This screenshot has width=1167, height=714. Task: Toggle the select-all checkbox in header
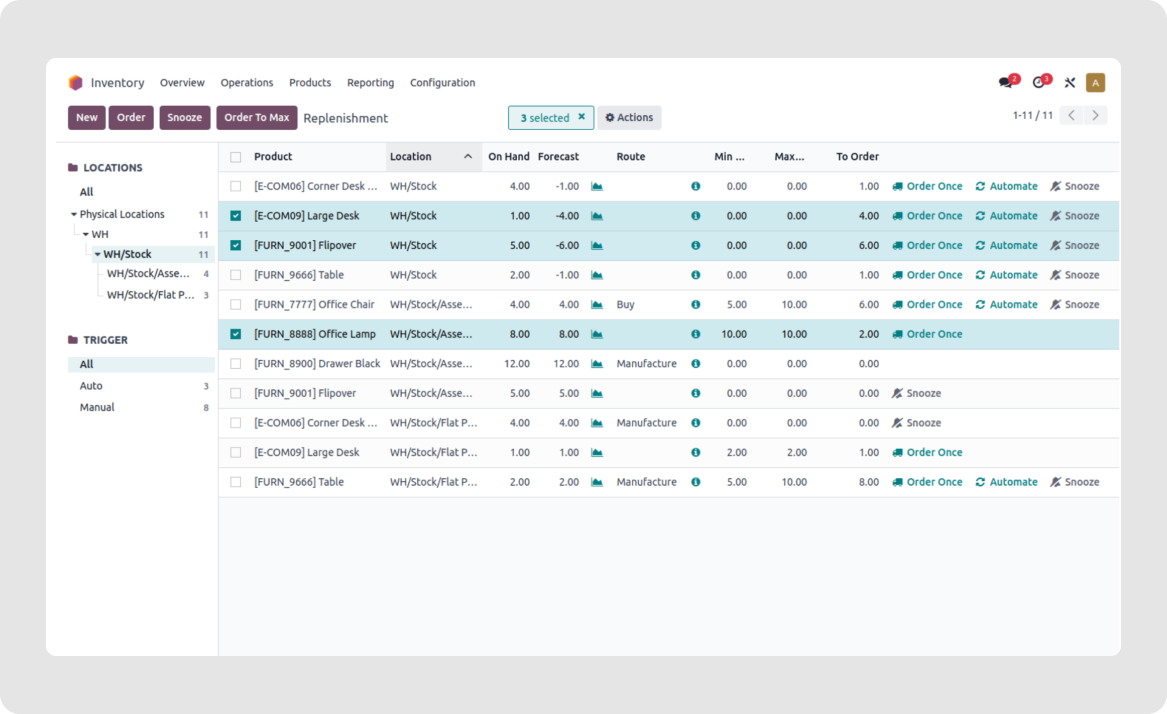click(x=235, y=157)
